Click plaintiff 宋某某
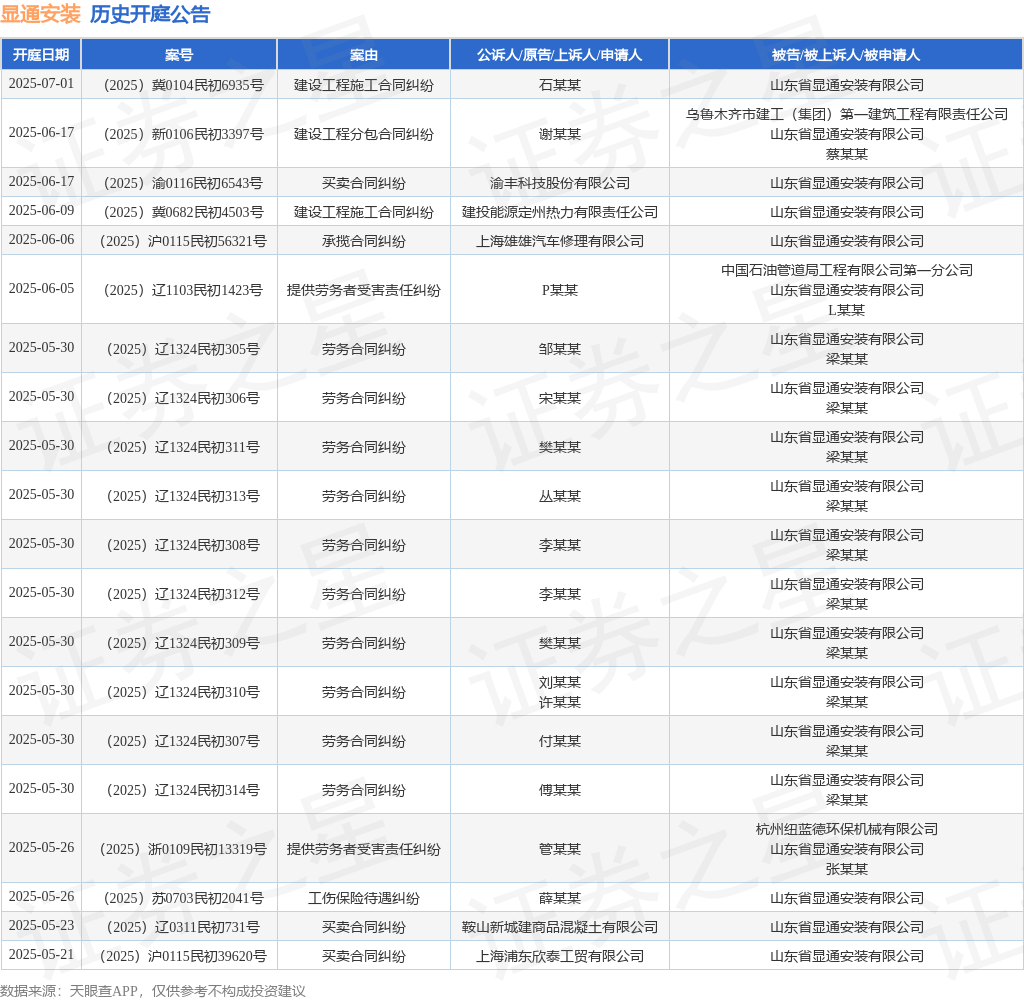This screenshot has width=1024, height=1000. pos(560,398)
